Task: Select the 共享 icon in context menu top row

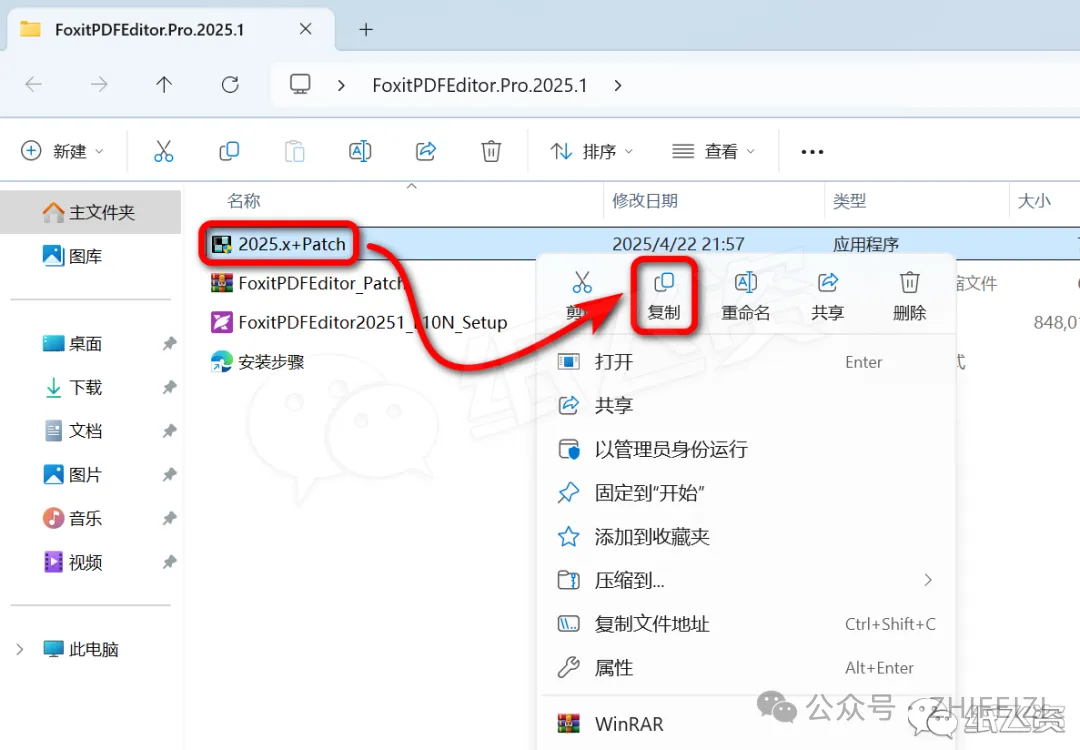Action: [827, 296]
